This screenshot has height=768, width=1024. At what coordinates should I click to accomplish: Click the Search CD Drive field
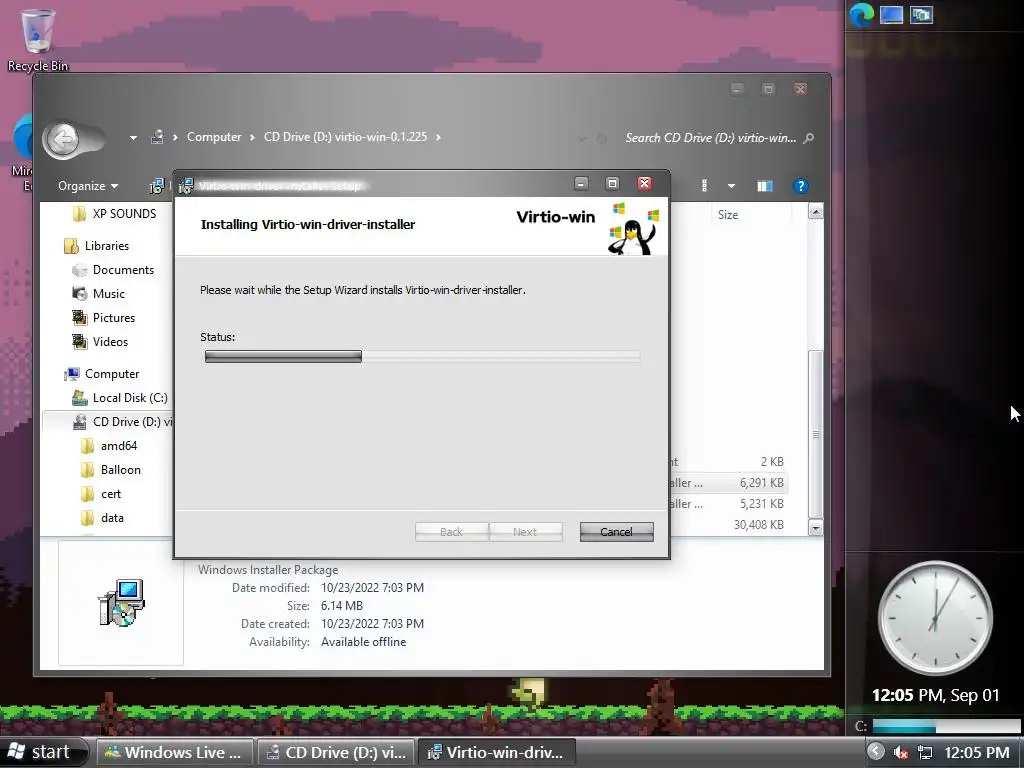coord(710,138)
